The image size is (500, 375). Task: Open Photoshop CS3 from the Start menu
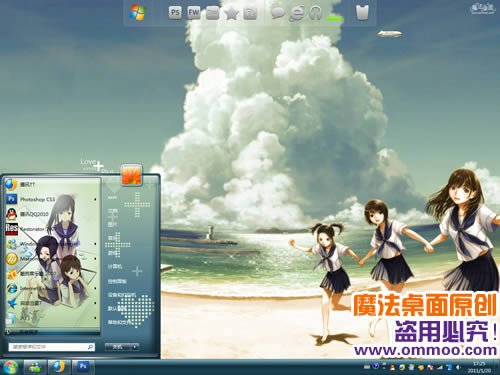click(53, 199)
